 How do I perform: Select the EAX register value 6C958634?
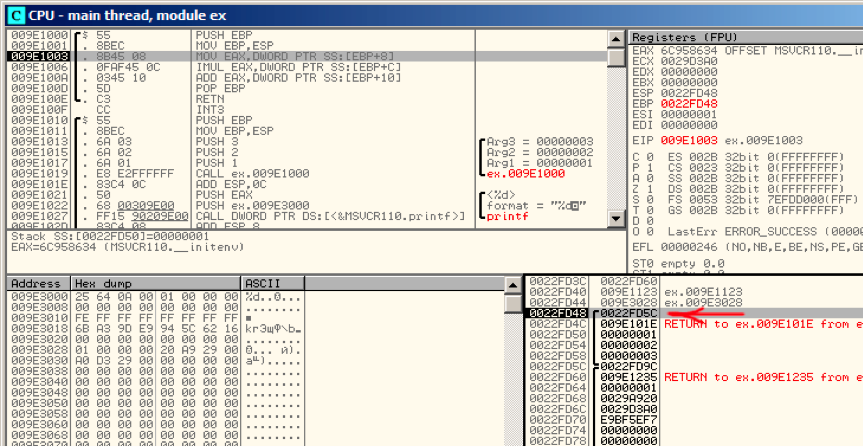point(689,50)
